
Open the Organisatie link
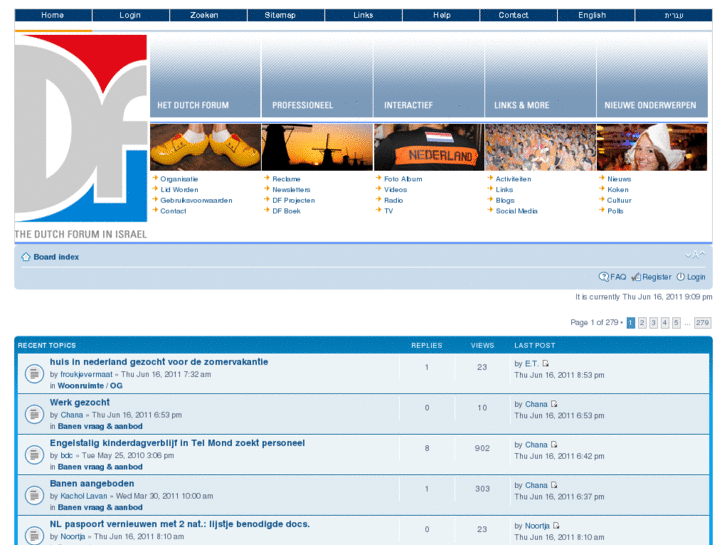click(179, 179)
